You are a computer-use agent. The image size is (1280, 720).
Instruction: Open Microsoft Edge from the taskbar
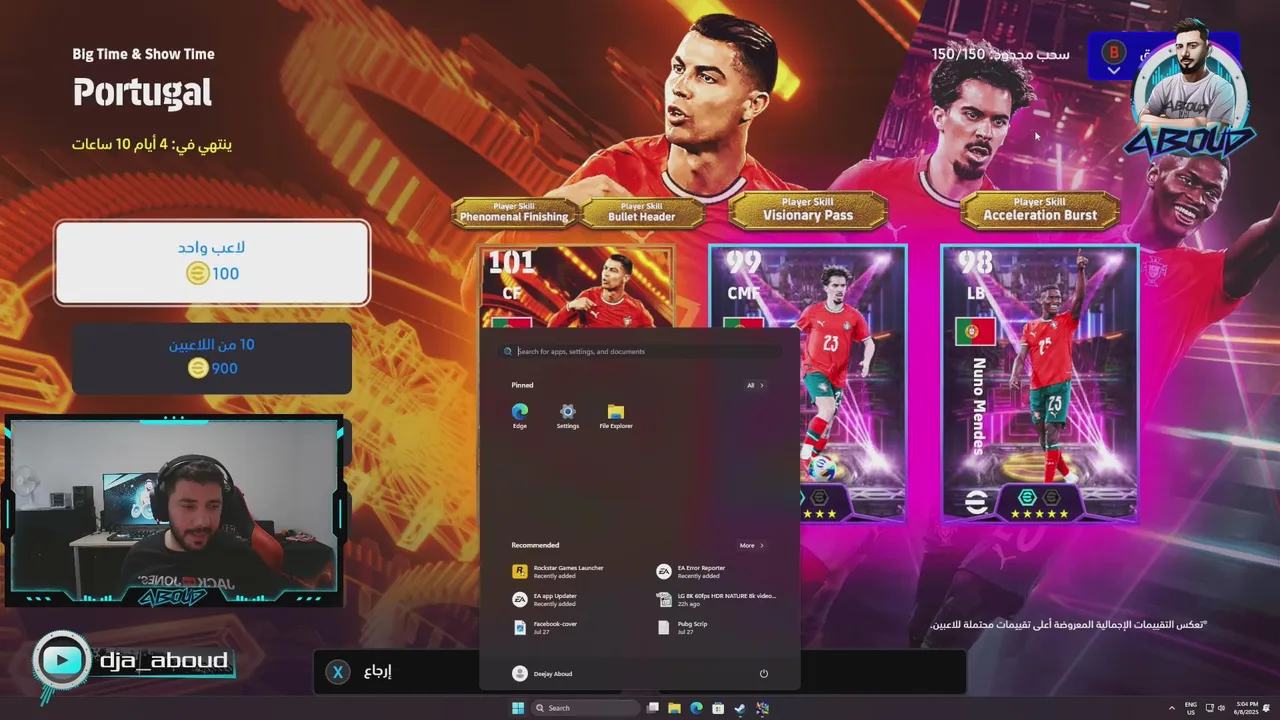697,708
